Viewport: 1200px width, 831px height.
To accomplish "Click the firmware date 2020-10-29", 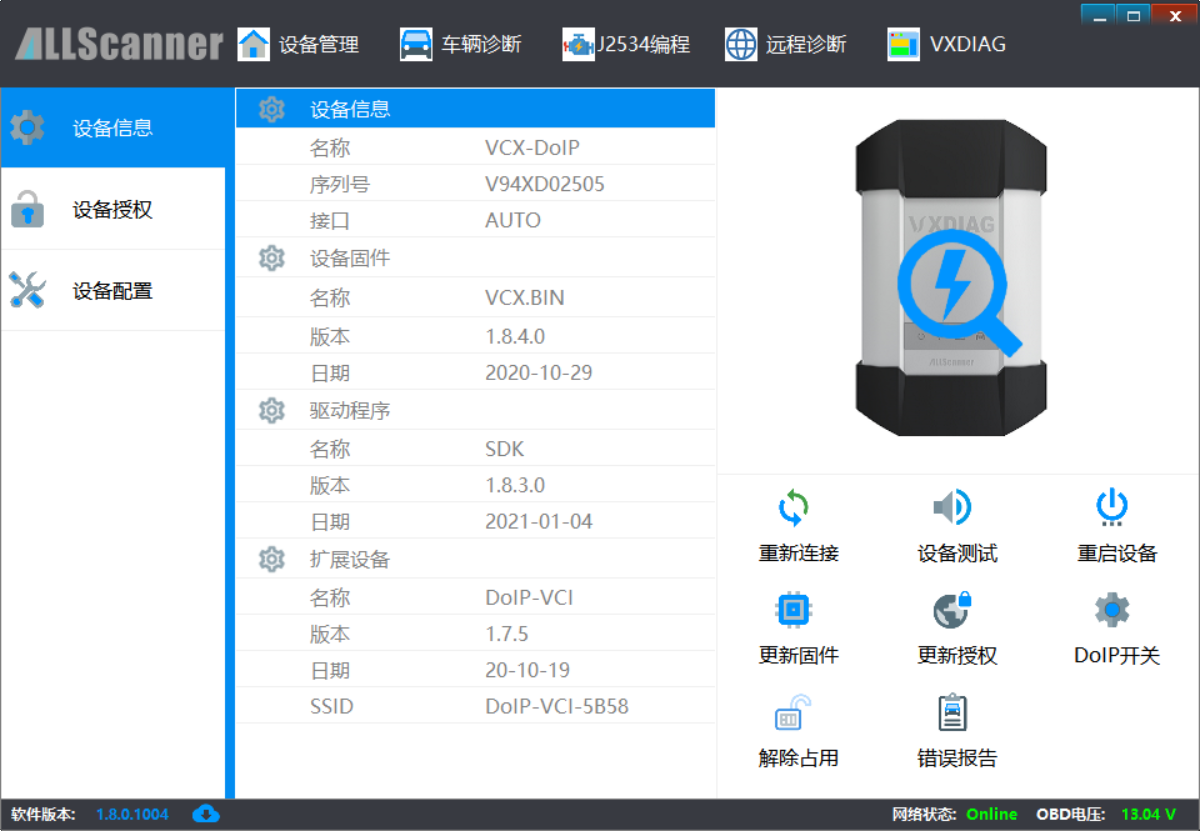I will point(539,372).
